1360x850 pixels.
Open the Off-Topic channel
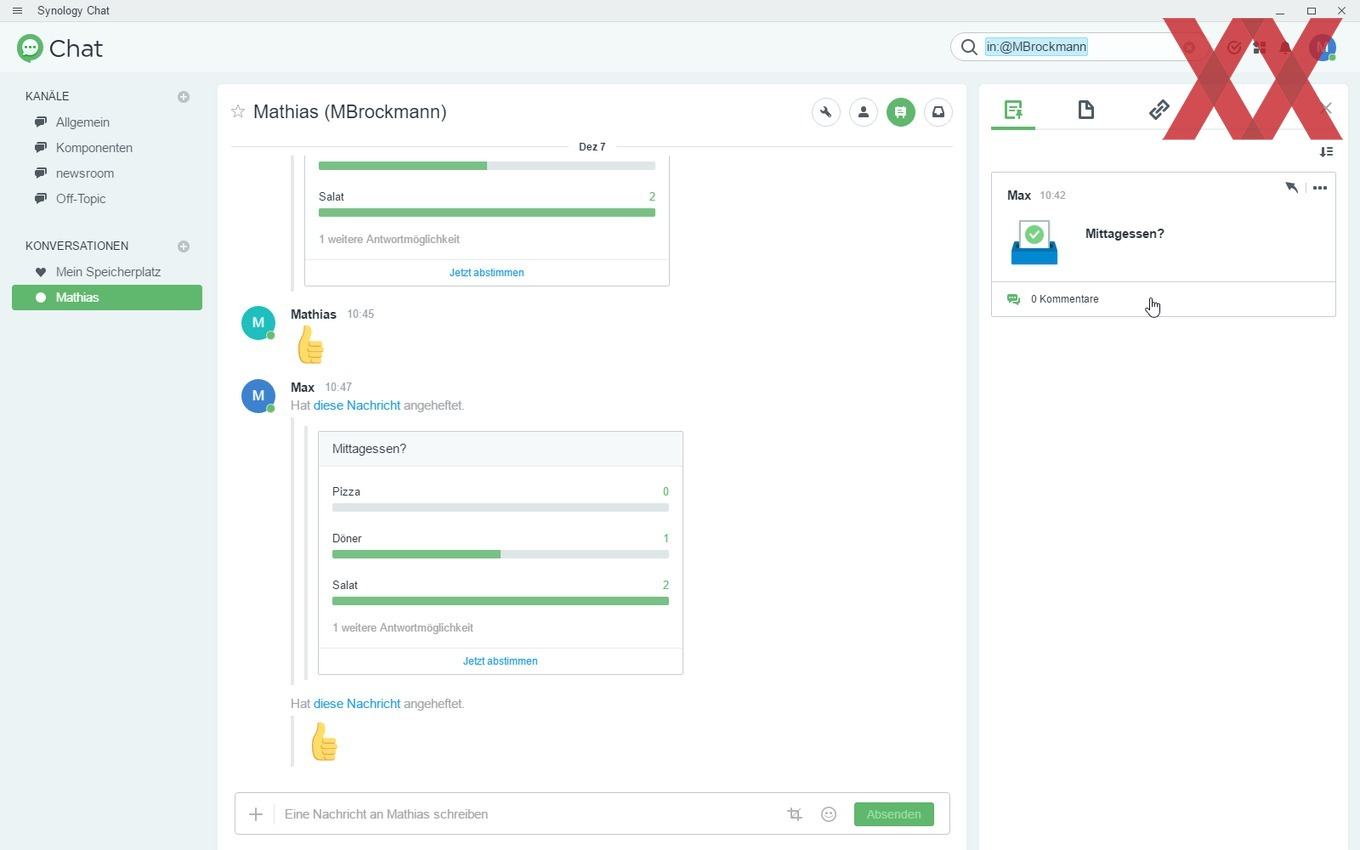tap(81, 199)
